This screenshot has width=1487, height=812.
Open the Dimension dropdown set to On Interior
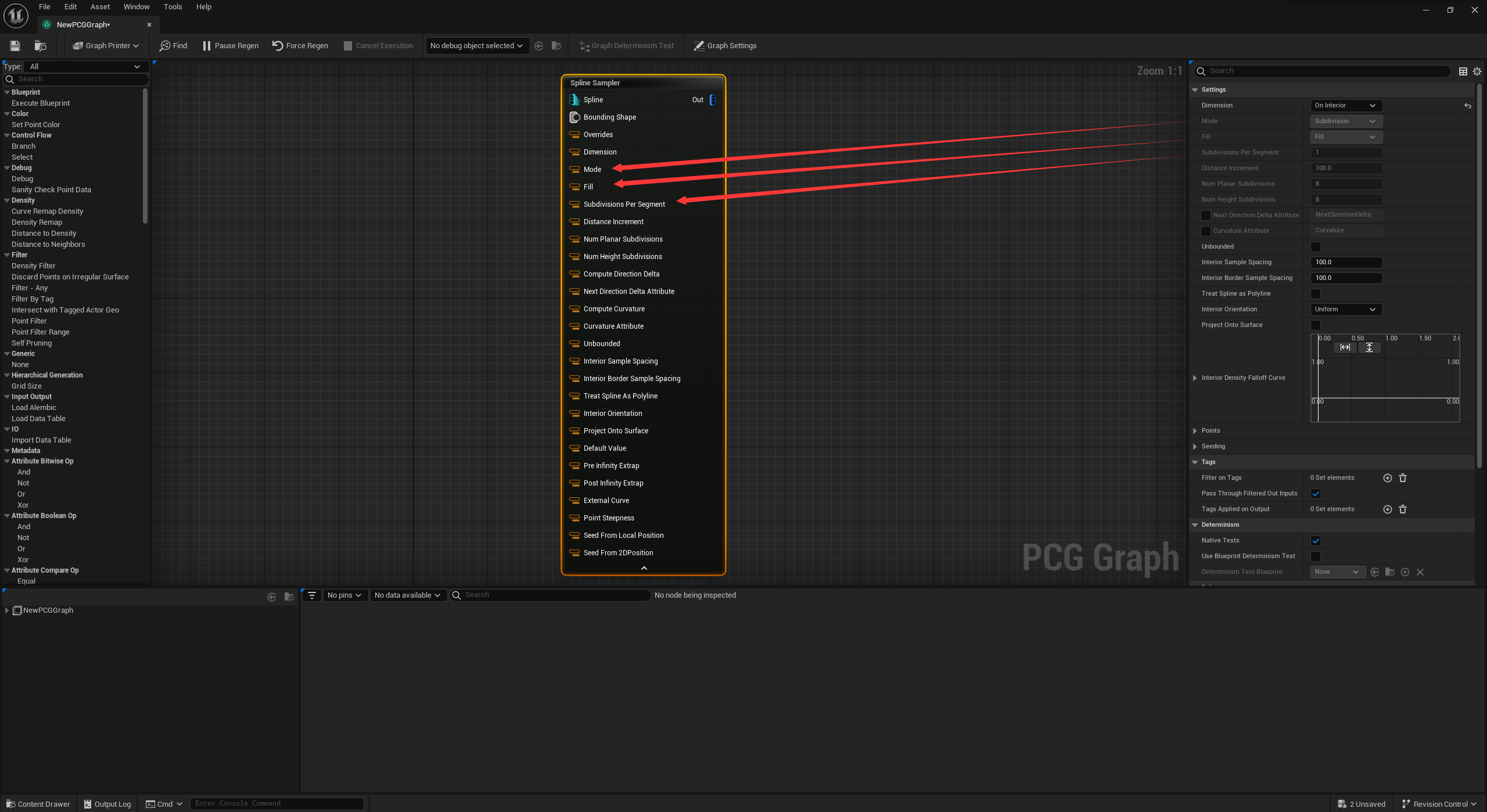[x=1346, y=105]
